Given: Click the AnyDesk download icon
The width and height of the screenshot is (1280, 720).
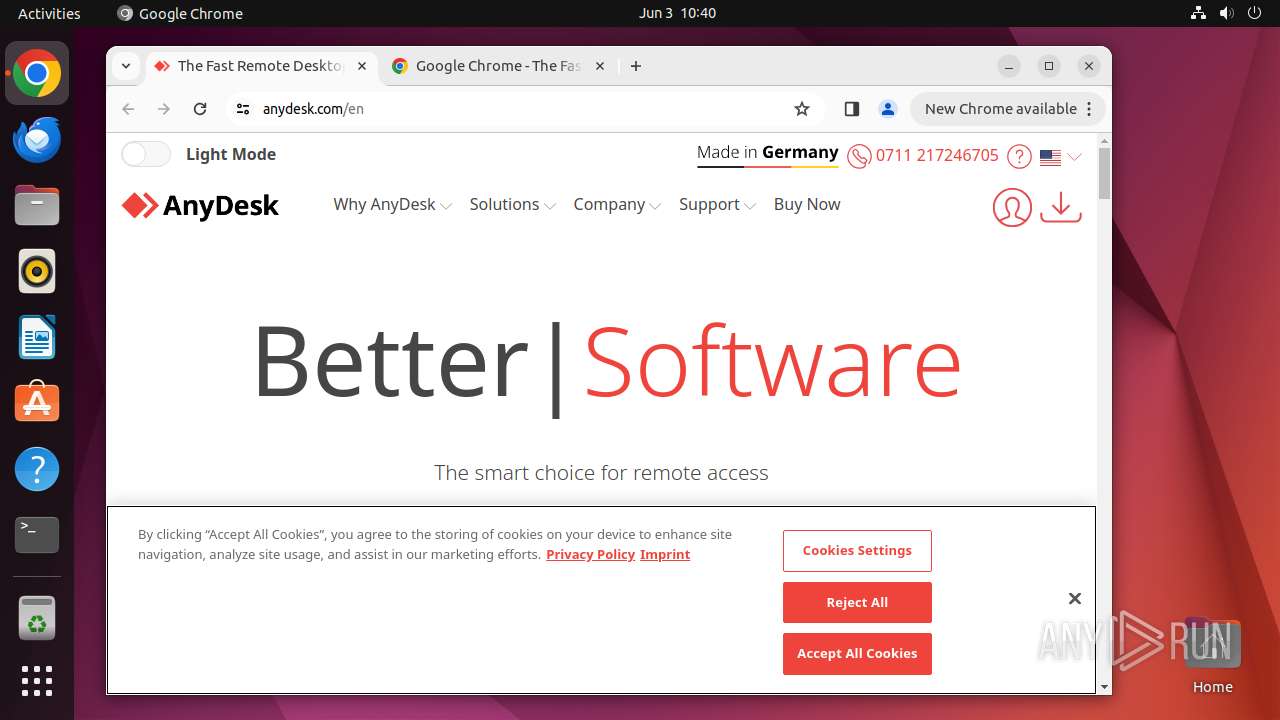Looking at the screenshot, I should tap(1061, 206).
